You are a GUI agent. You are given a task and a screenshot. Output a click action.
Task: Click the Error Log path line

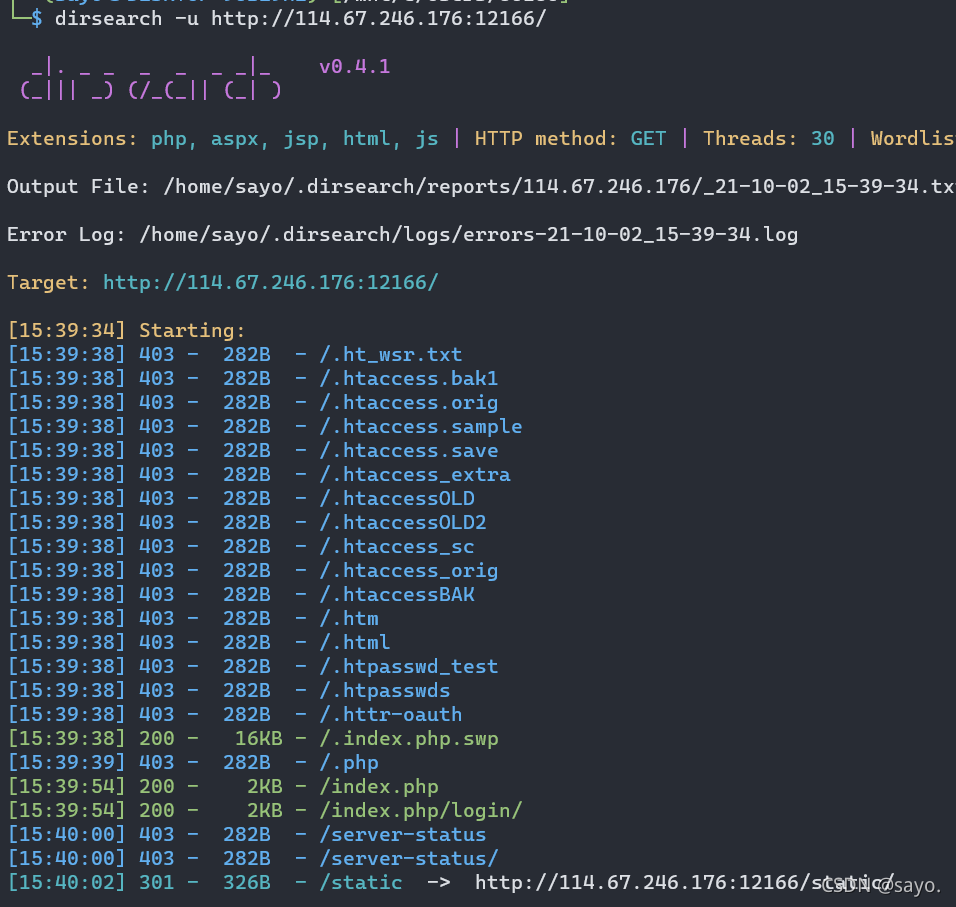point(402,235)
